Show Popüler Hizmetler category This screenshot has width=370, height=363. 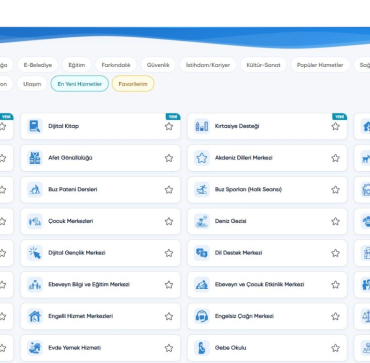[320, 65]
